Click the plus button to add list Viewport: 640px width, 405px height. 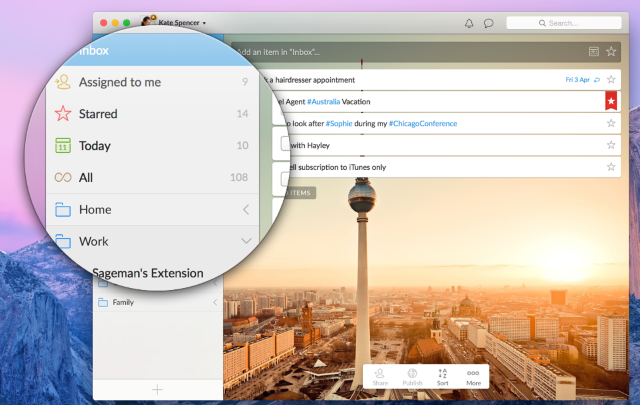click(157, 390)
